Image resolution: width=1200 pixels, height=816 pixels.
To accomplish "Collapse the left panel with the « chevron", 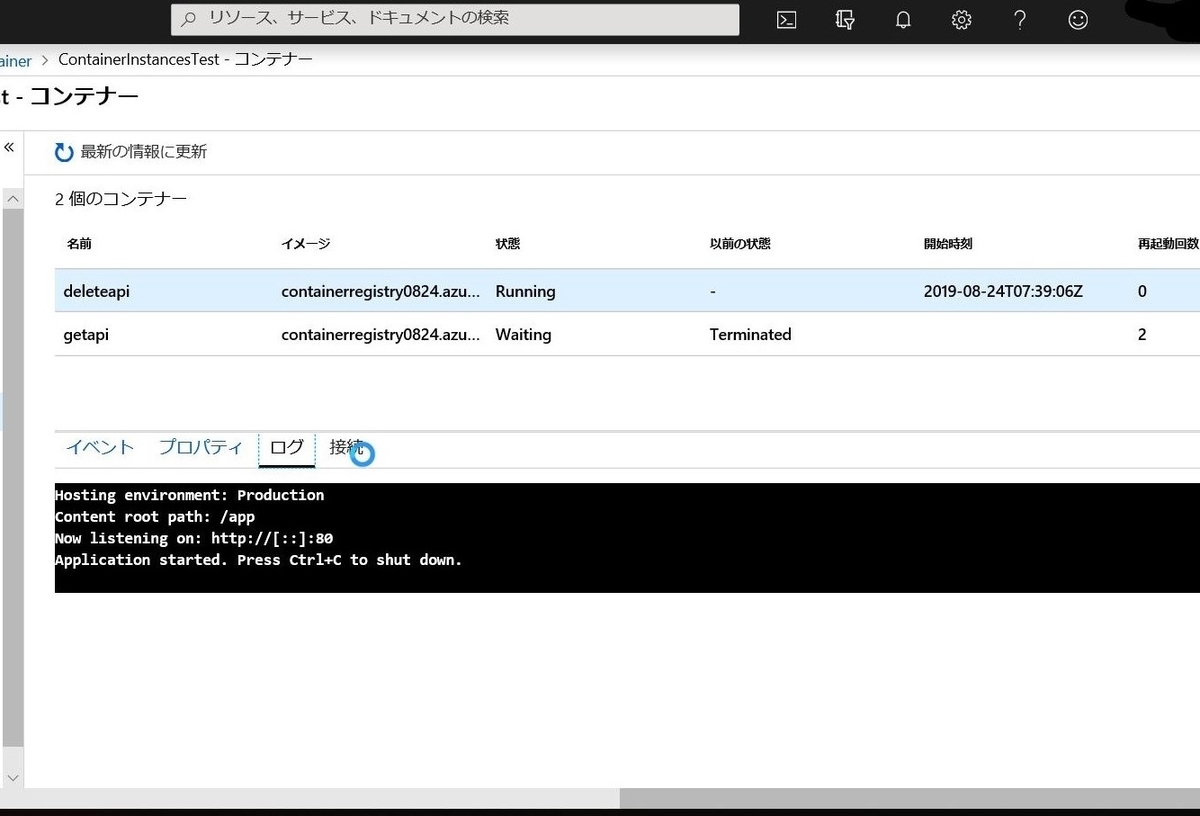I will pyautogui.click(x=9, y=146).
